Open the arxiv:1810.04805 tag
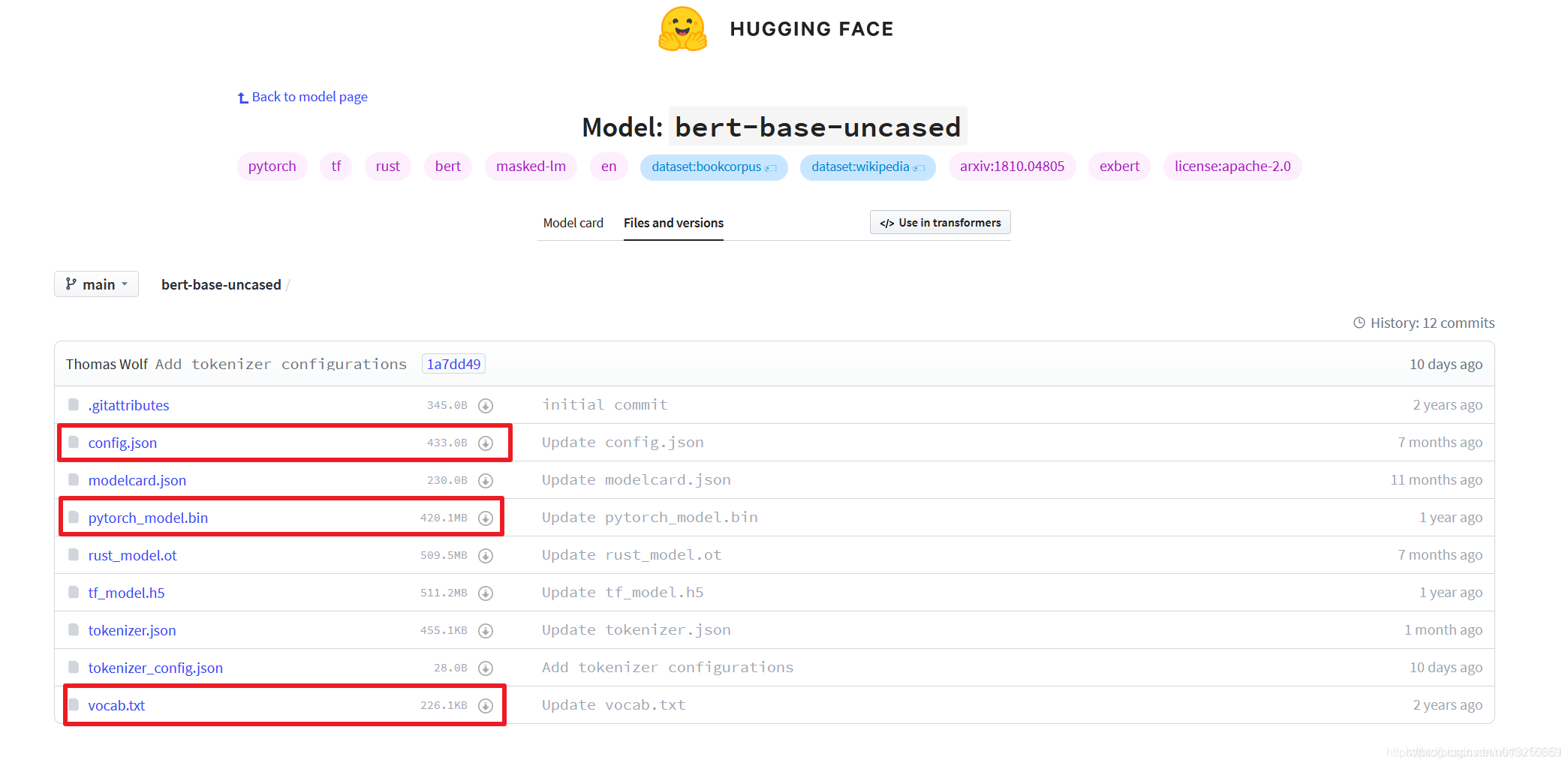This screenshot has height=766, width=1568. tap(1012, 167)
